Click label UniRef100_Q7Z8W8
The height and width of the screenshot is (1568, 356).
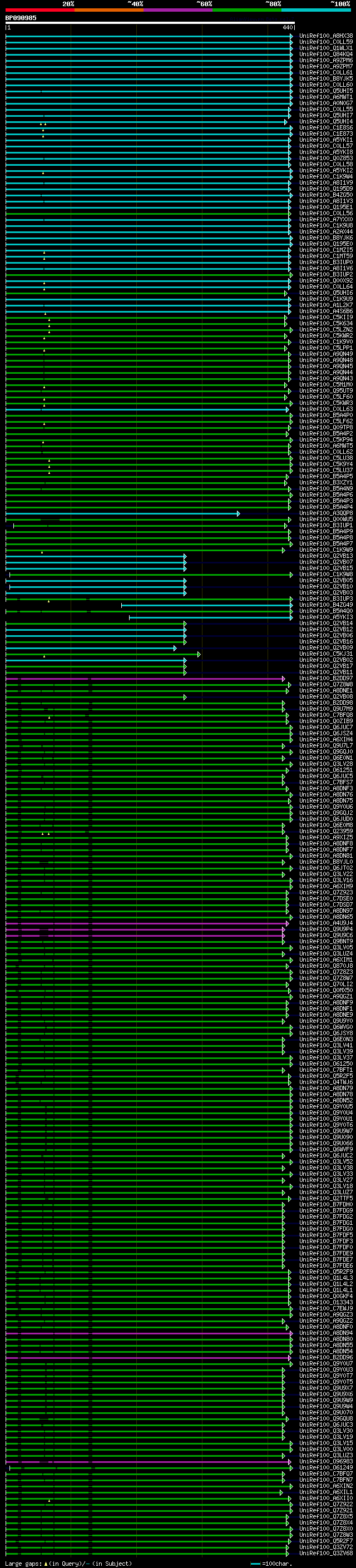point(326,684)
